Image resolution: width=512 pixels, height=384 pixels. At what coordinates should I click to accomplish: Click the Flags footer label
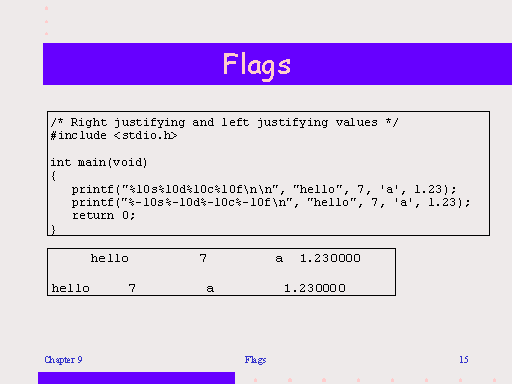point(255,360)
